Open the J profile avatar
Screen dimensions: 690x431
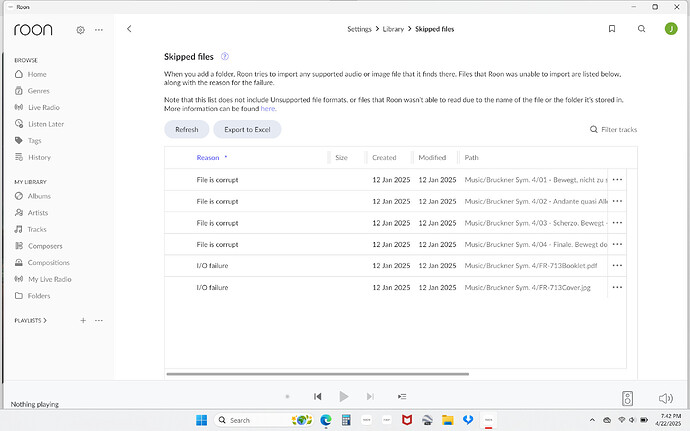(671, 29)
